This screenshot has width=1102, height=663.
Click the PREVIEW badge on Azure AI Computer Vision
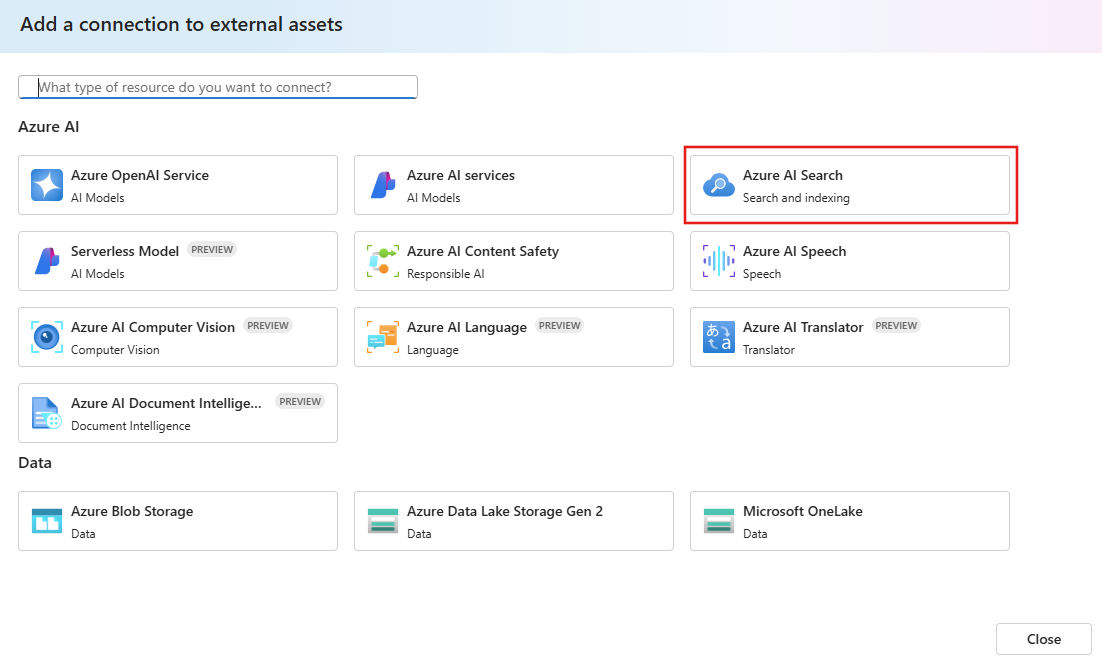click(268, 326)
